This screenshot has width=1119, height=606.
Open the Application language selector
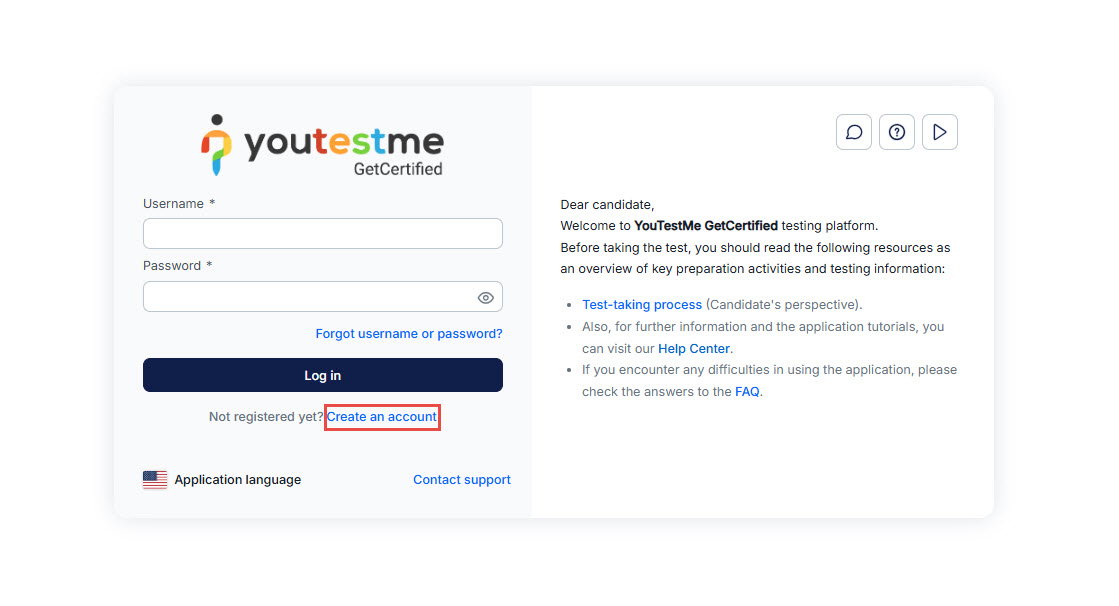(x=237, y=480)
